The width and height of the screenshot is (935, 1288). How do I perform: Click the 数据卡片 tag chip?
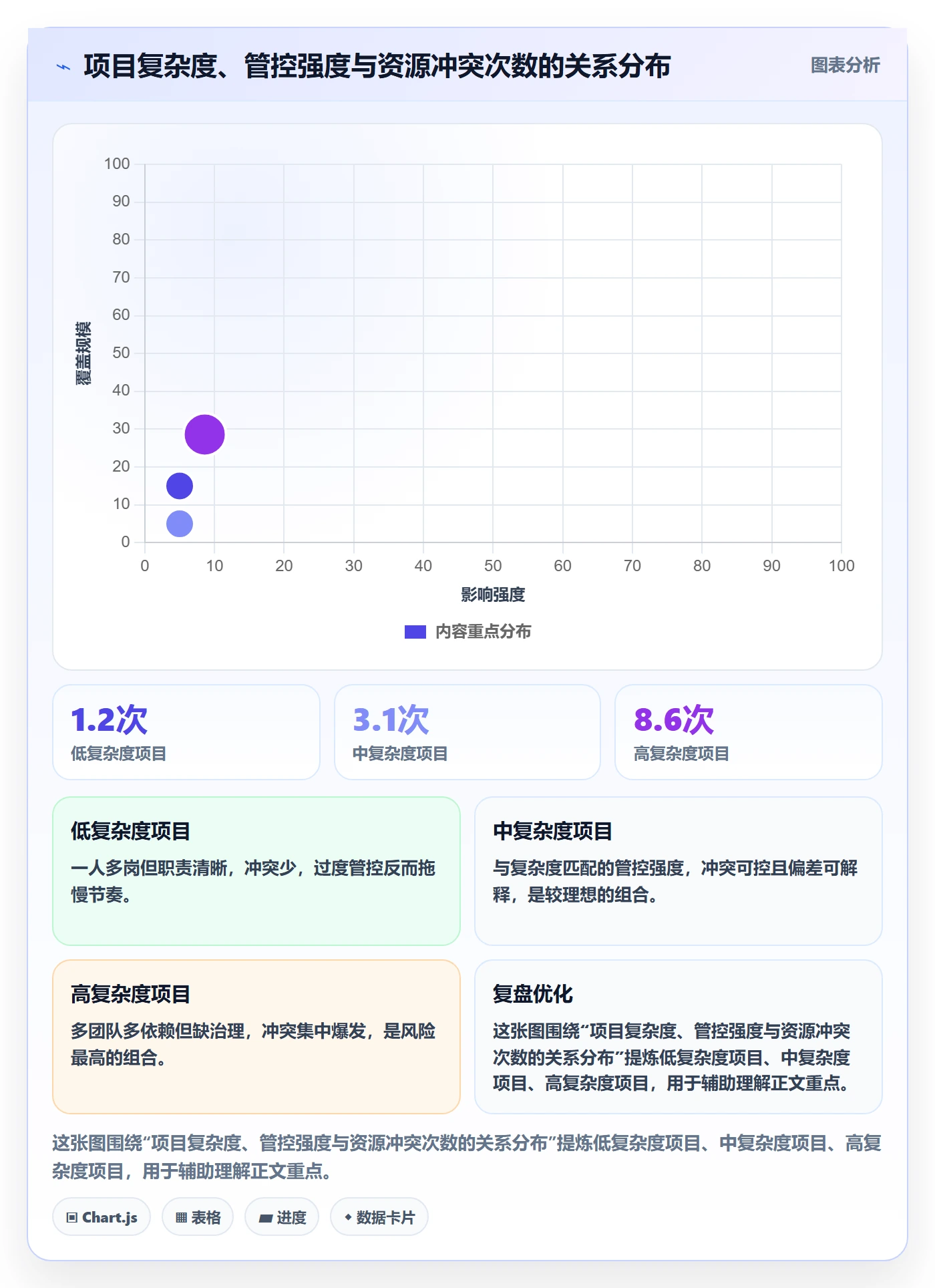point(379,1217)
